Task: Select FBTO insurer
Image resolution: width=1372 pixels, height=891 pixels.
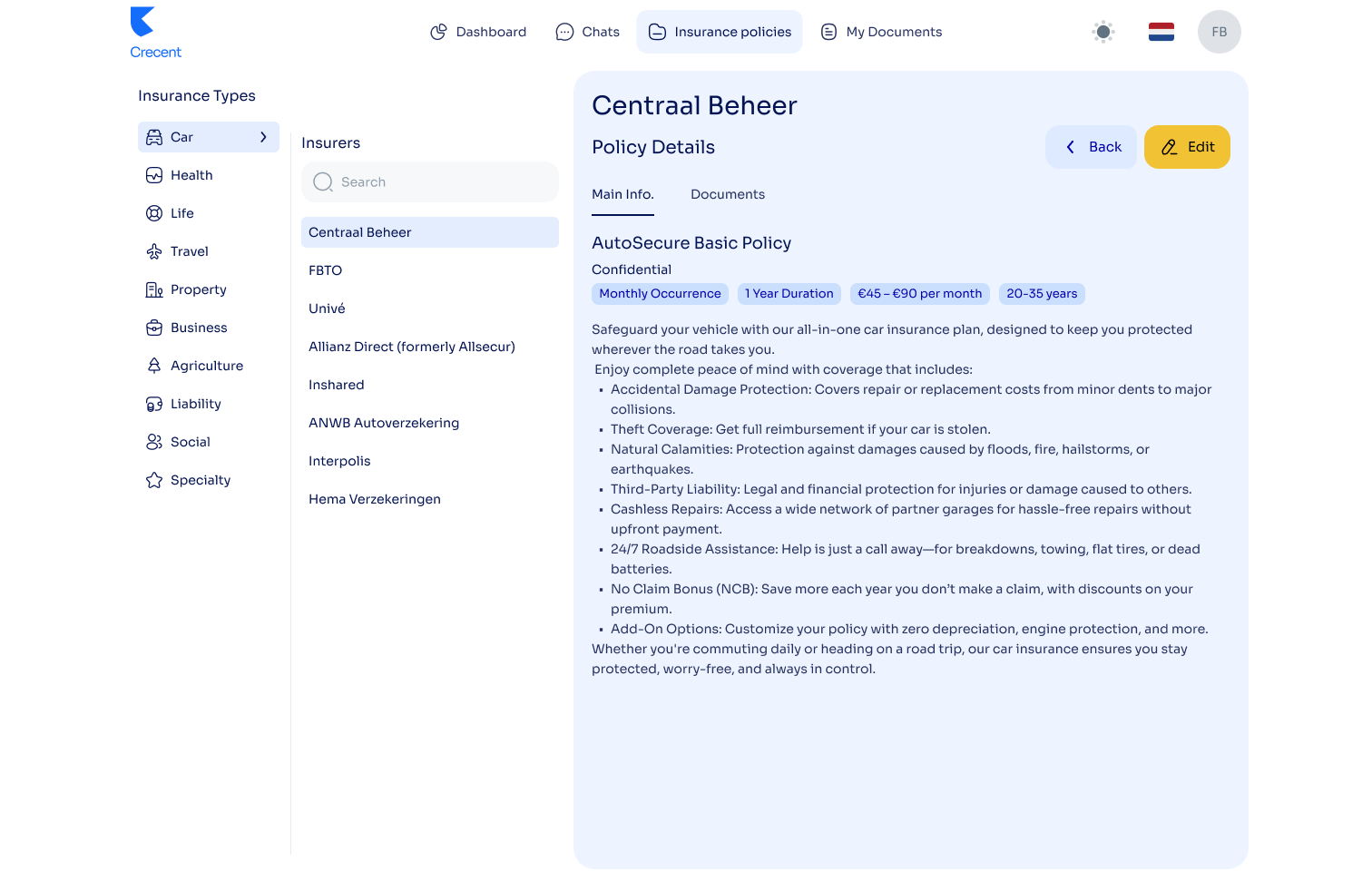Action: pyautogui.click(x=430, y=270)
